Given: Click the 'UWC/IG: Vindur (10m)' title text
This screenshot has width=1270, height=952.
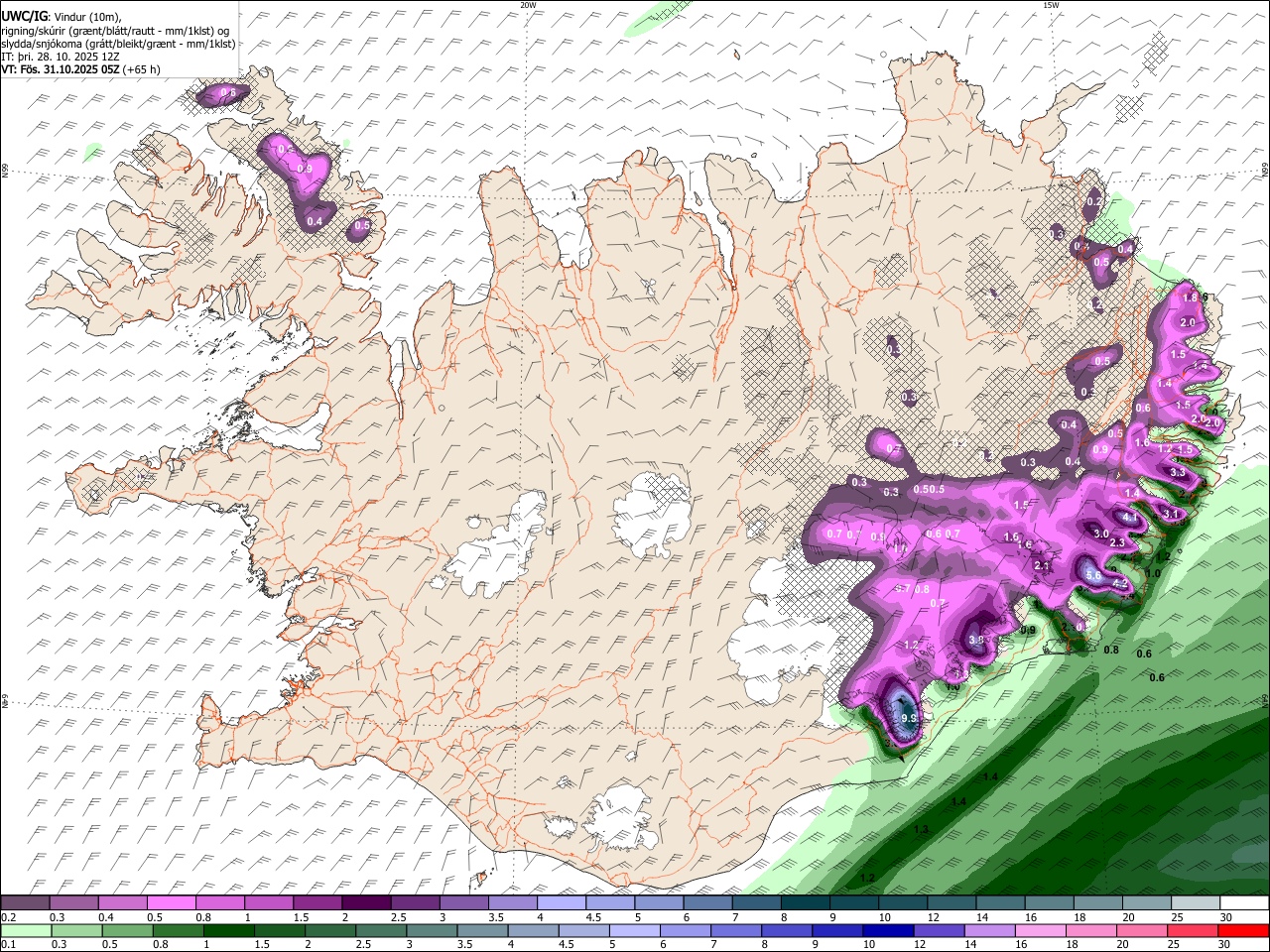Looking at the screenshot, I should click(60, 17).
